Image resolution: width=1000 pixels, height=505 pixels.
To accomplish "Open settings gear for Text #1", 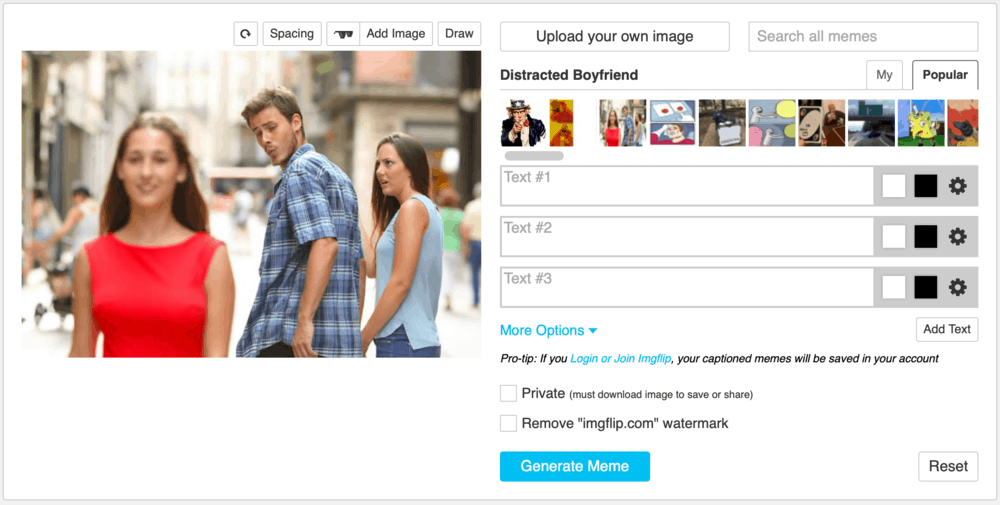I will (957, 186).
